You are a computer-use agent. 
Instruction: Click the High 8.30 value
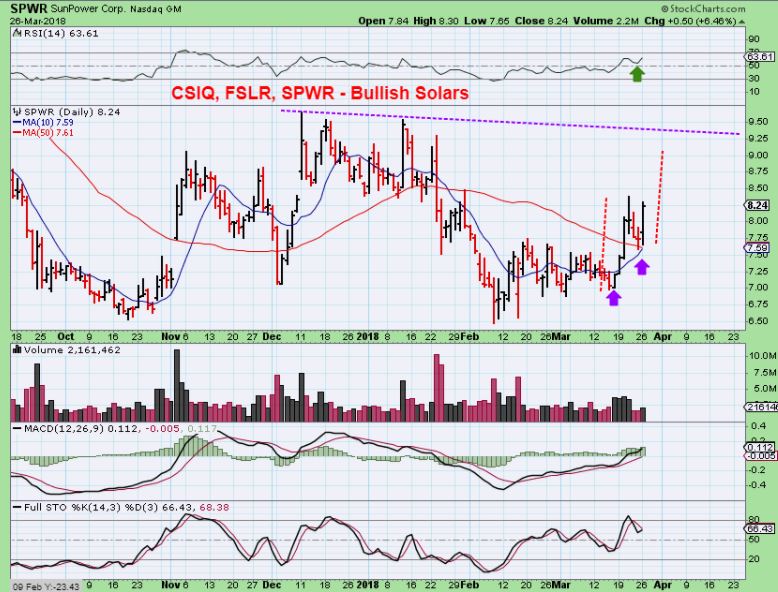[x=436, y=21]
